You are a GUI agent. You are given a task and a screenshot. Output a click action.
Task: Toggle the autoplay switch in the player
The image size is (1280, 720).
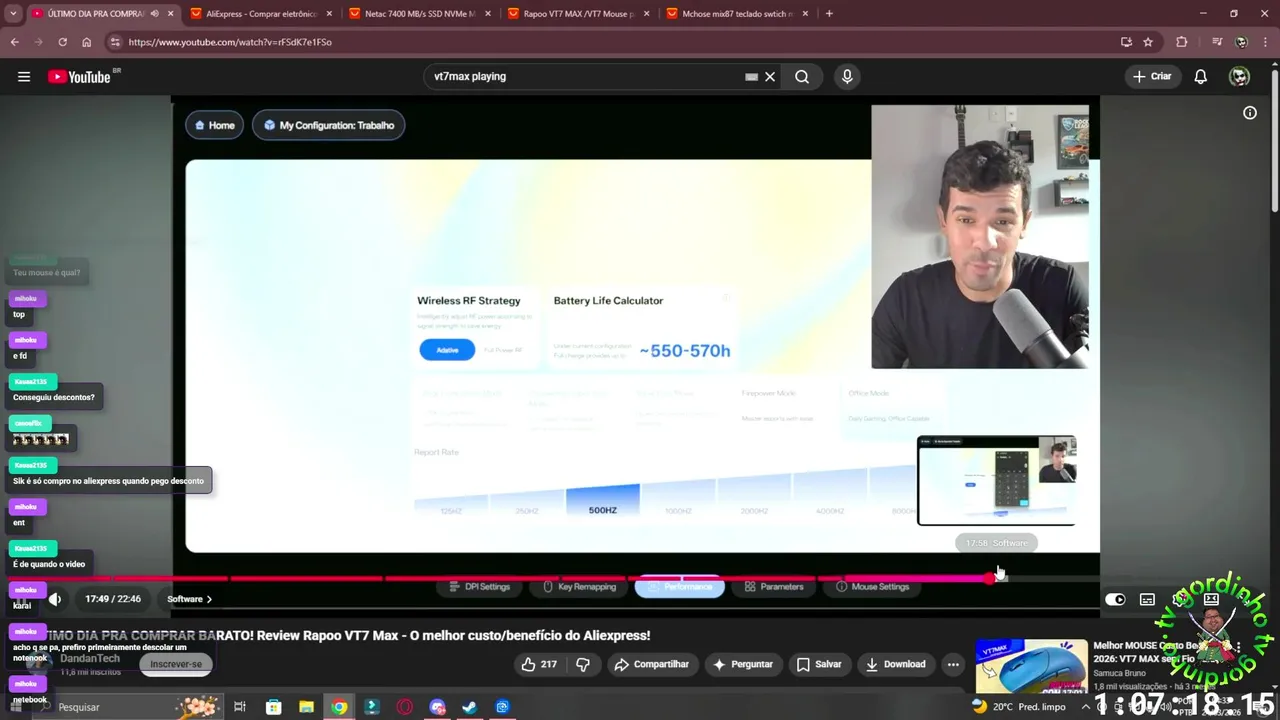tap(1115, 599)
